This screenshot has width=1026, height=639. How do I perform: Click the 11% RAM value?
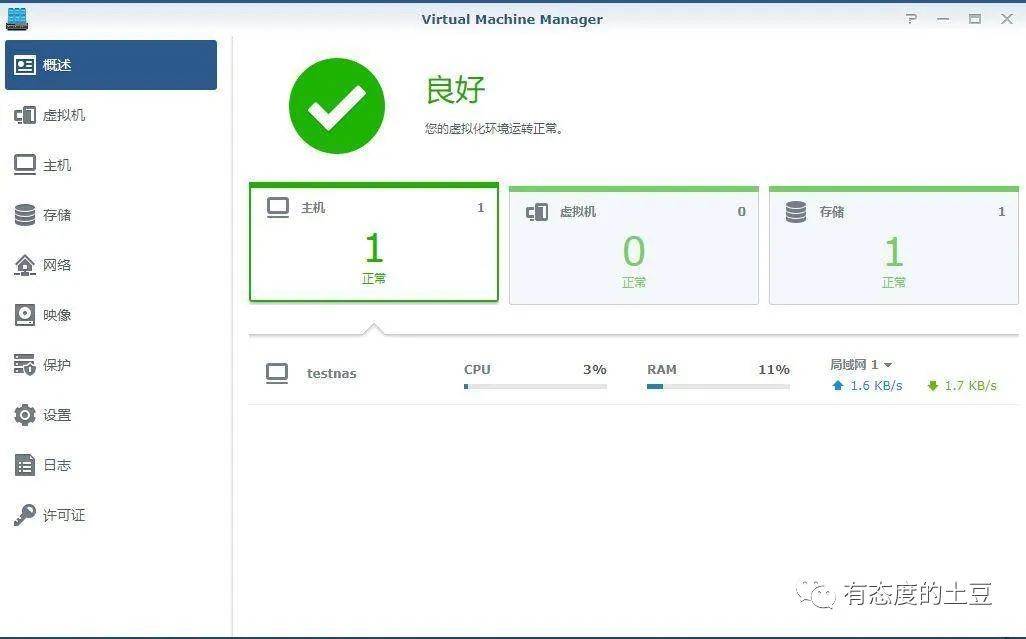pos(774,370)
